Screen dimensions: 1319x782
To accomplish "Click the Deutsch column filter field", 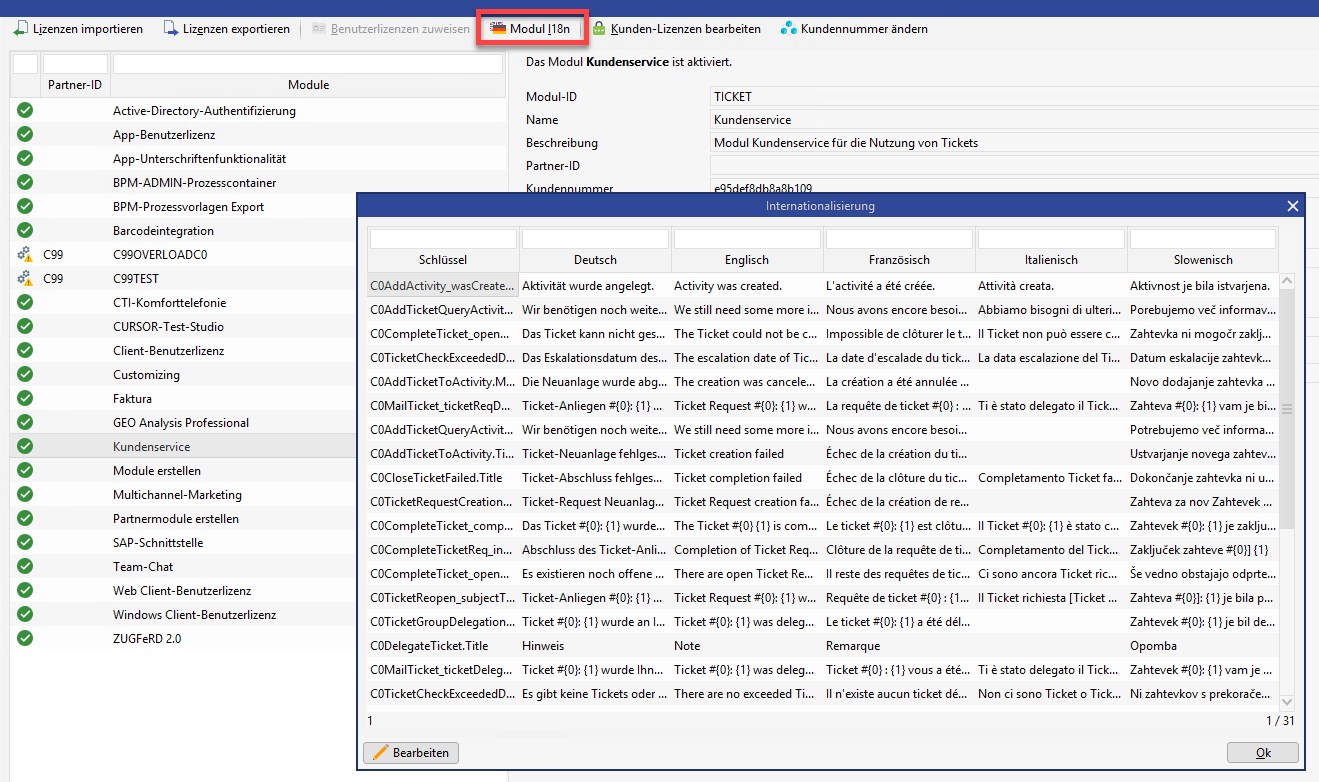I will pyautogui.click(x=595, y=239).
